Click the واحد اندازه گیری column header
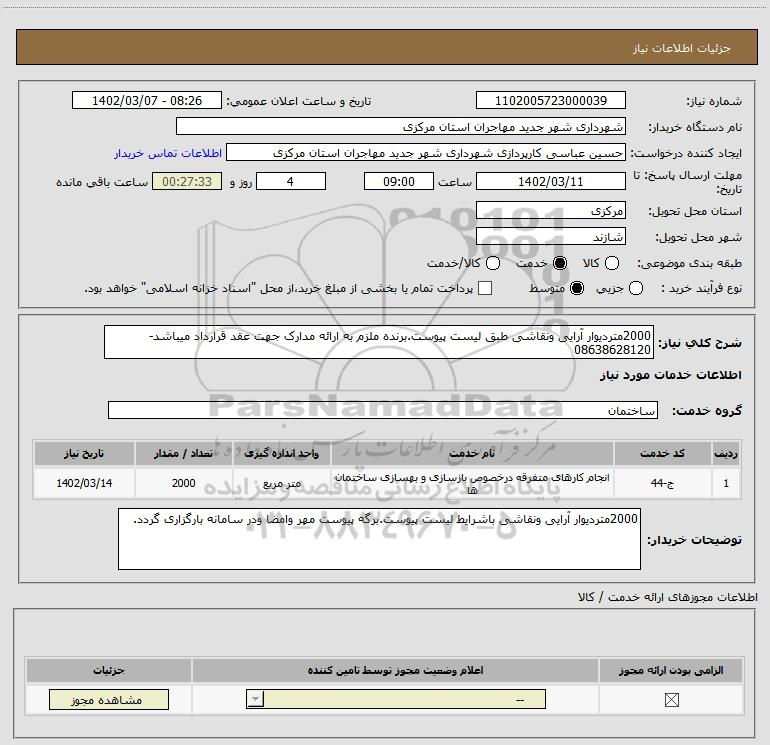This screenshot has height=745, width=770. (x=281, y=453)
